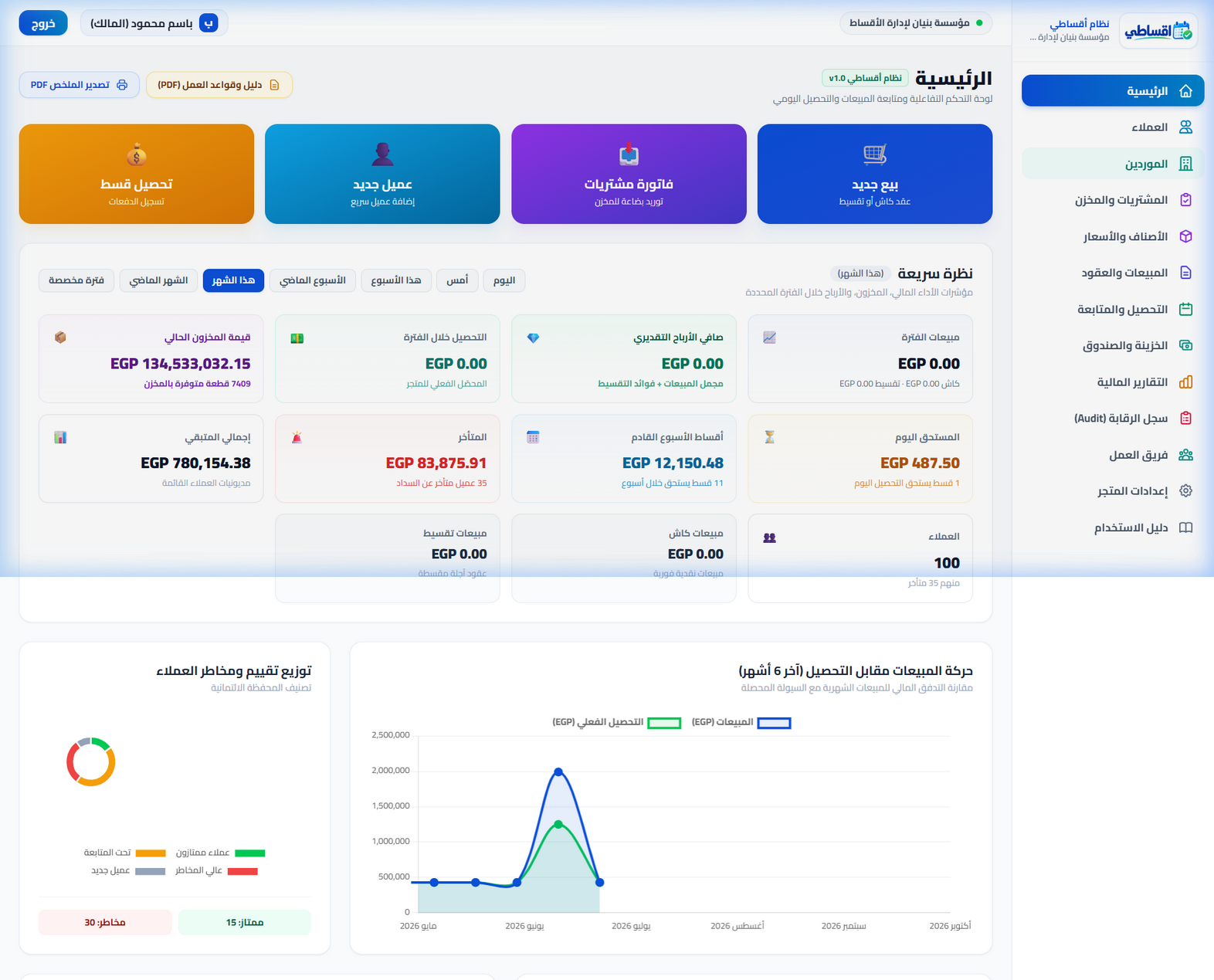Image resolution: width=1214 pixels, height=980 pixels.
Task: Open the باسم محمود (المالك) user chip
Action: (x=154, y=23)
